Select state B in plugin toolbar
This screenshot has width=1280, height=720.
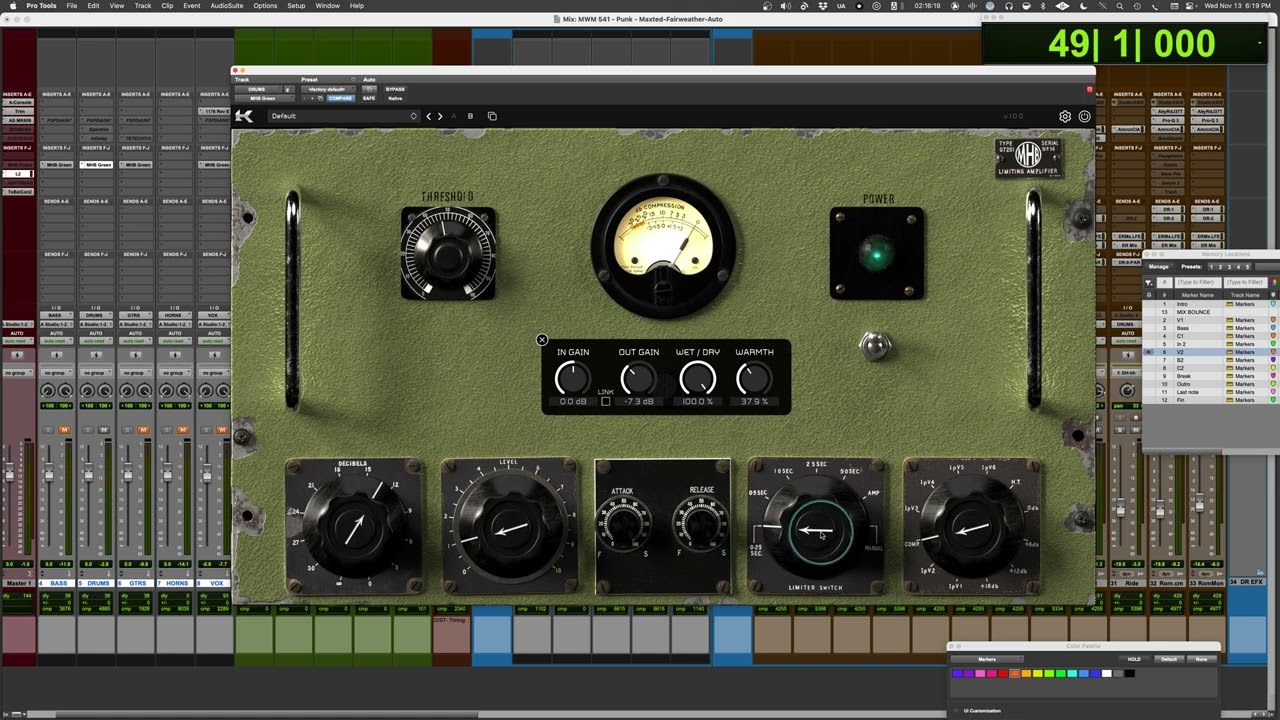tap(470, 116)
